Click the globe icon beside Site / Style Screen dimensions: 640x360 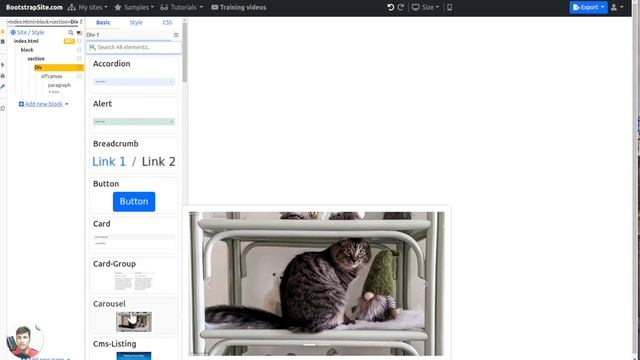pyautogui.click(x=13, y=32)
